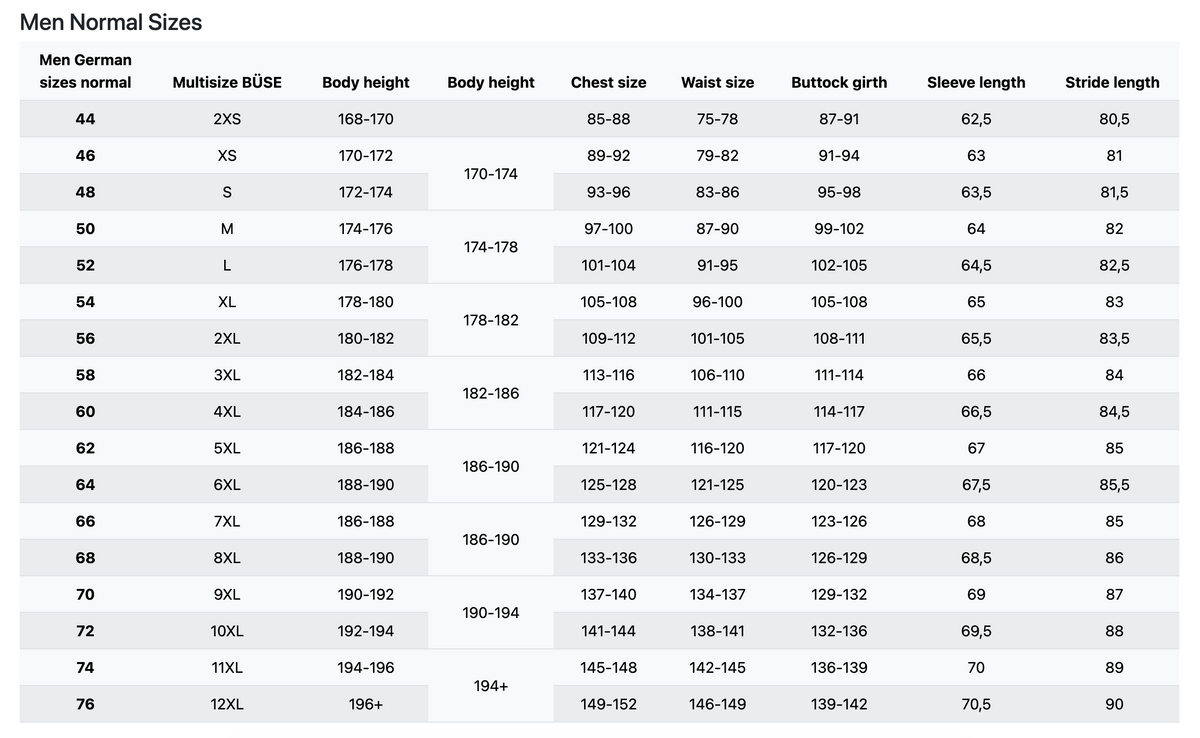Click the 80,5 stride length cell

coord(1114,119)
